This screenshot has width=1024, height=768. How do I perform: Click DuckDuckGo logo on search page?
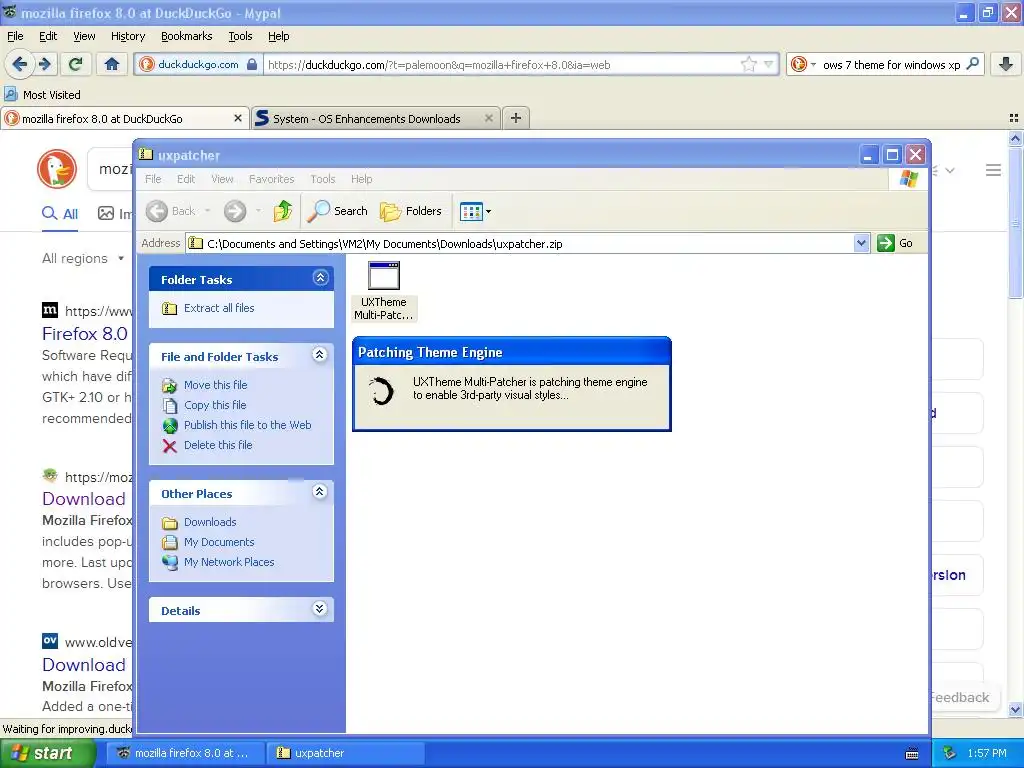pos(57,169)
